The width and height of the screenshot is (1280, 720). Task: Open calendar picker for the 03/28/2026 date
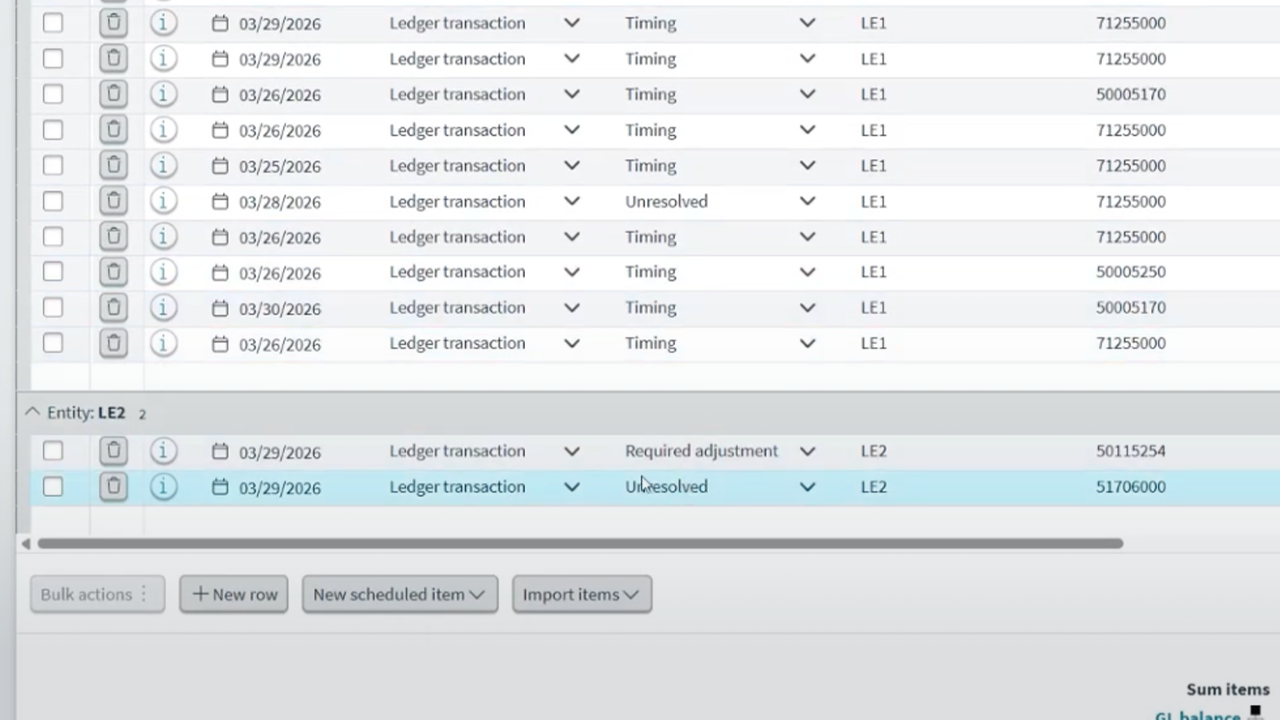point(220,202)
